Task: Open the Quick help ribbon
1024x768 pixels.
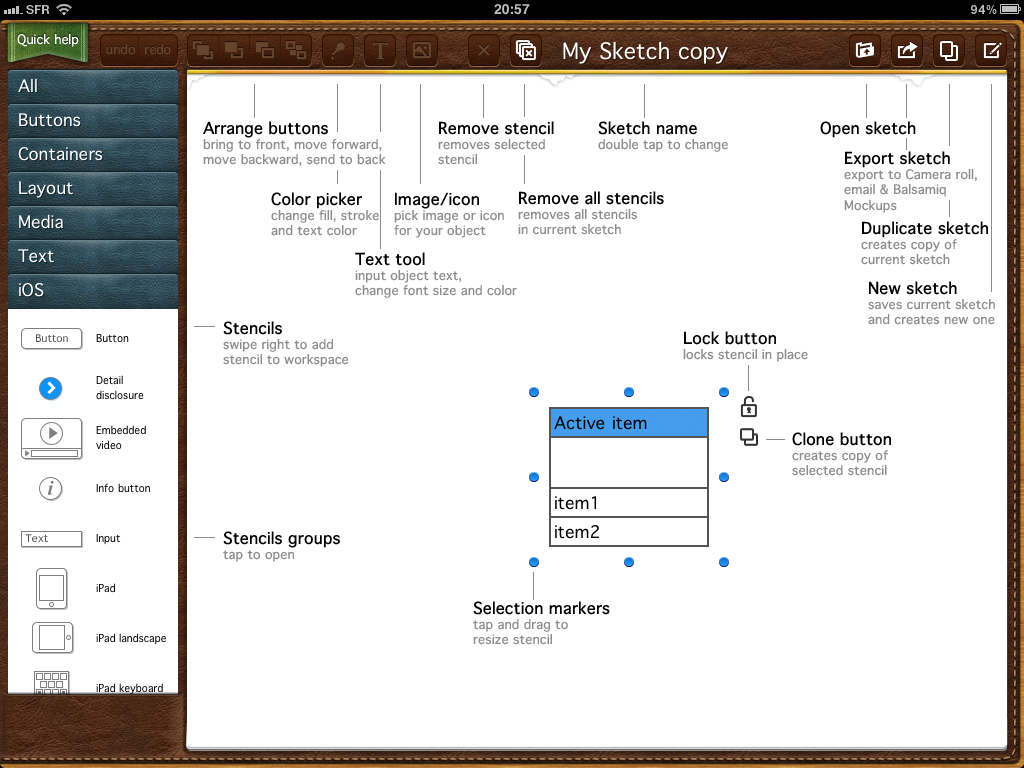Action: 47,41
